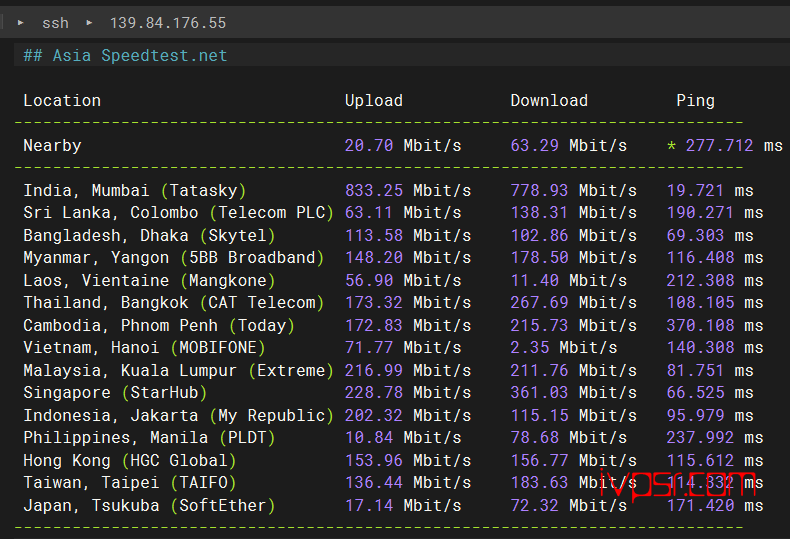The image size is (790, 539).
Task: Select Hong Kong upload 153.96
Action: [374, 460]
